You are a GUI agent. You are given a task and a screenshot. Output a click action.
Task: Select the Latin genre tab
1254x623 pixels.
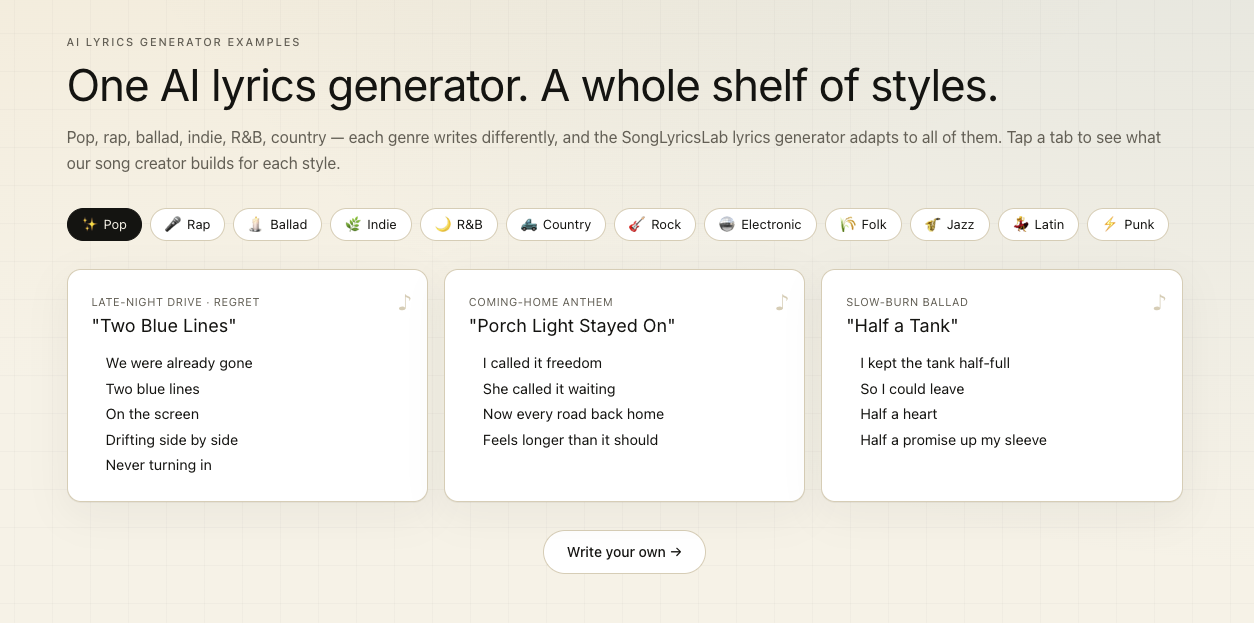(x=1038, y=225)
